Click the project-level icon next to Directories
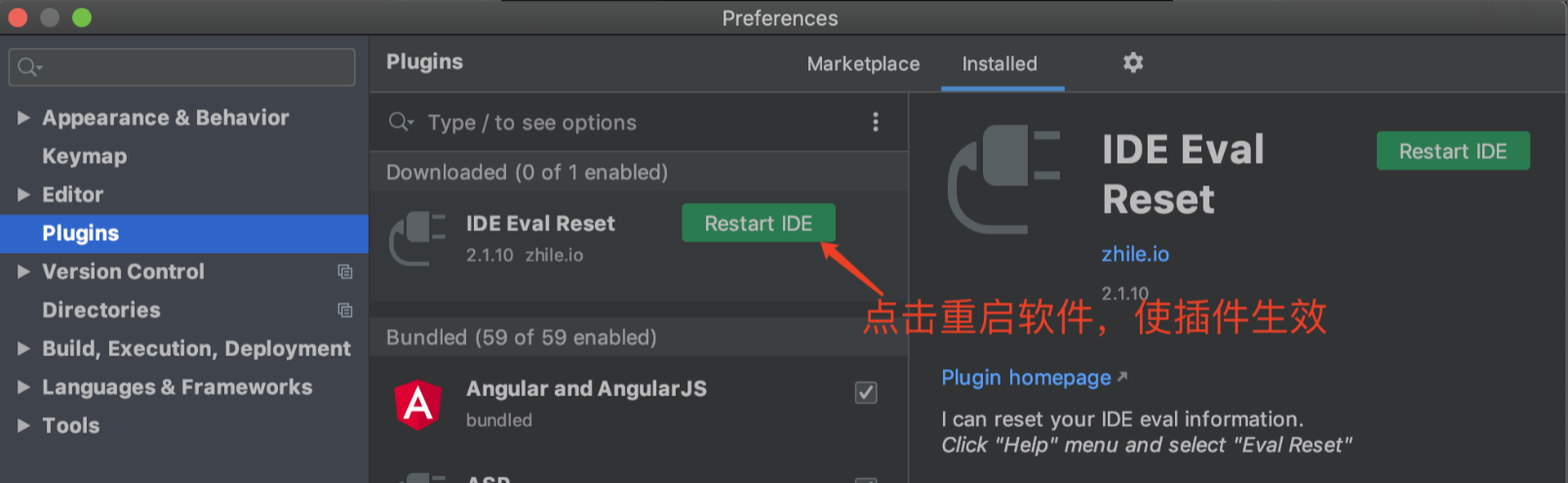The height and width of the screenshot is (483, 1568). 344,310
